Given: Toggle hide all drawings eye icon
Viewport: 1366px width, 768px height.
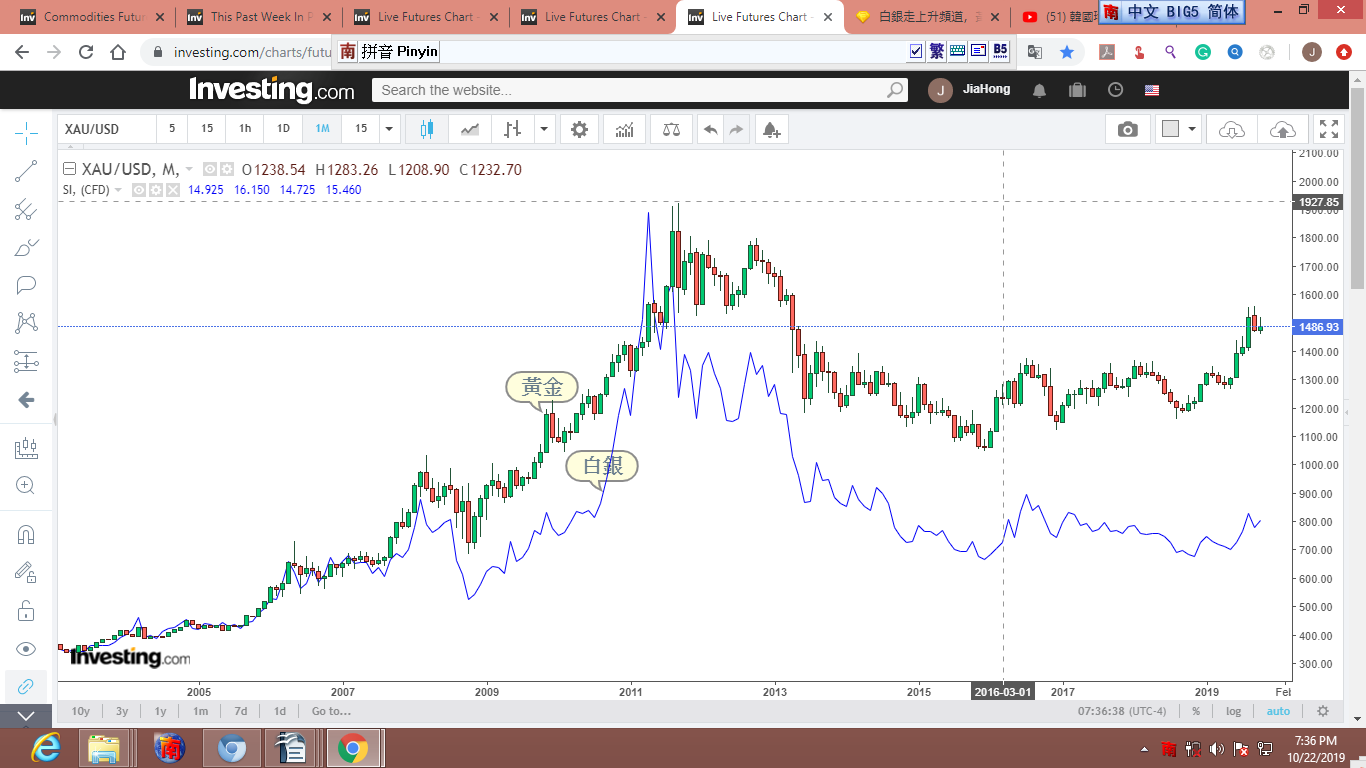Looking at the screenshot, I should 26,649.
